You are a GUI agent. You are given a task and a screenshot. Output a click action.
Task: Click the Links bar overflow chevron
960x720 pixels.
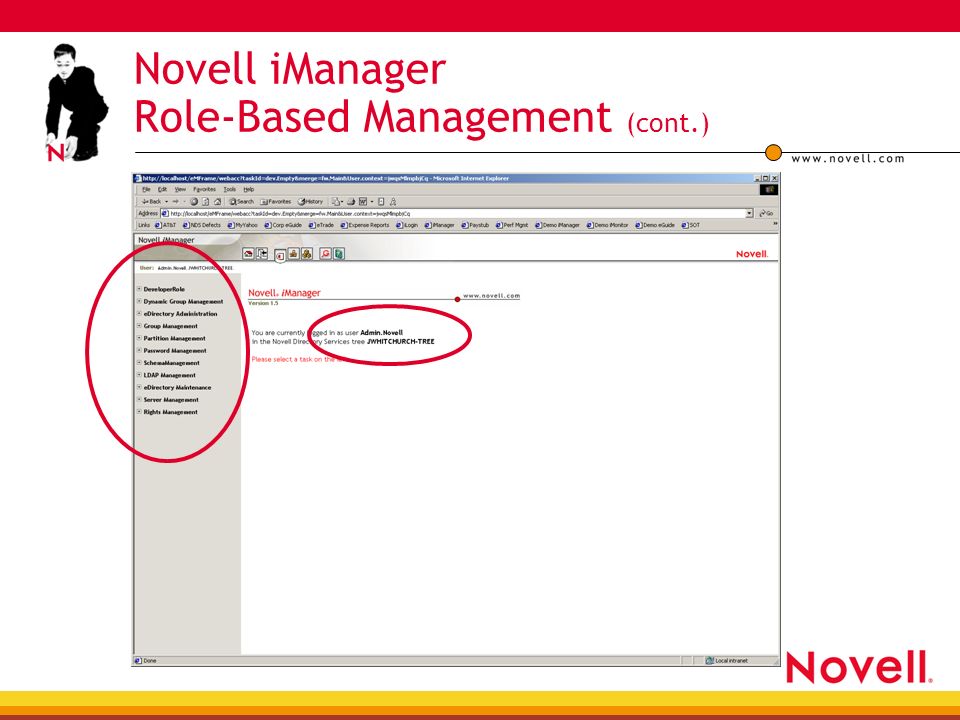[x=775, y=223]
